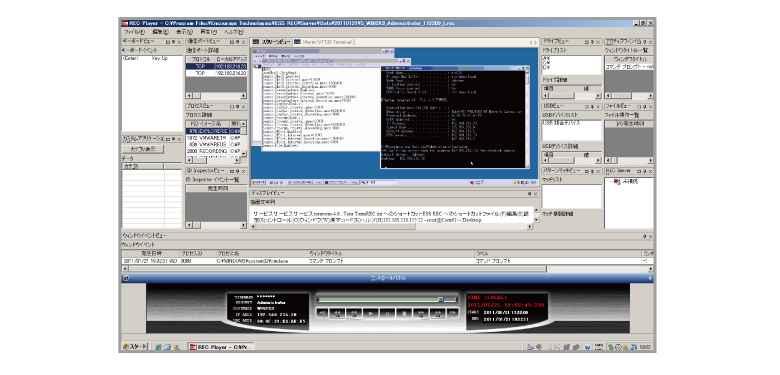This screenshot has width=780, height=375.
Task: Click the display text scroll-down arrow
Action: coord(536,219)
